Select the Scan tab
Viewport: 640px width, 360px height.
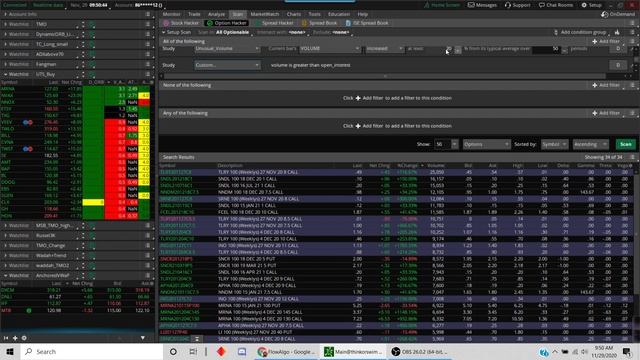[238, 14]
